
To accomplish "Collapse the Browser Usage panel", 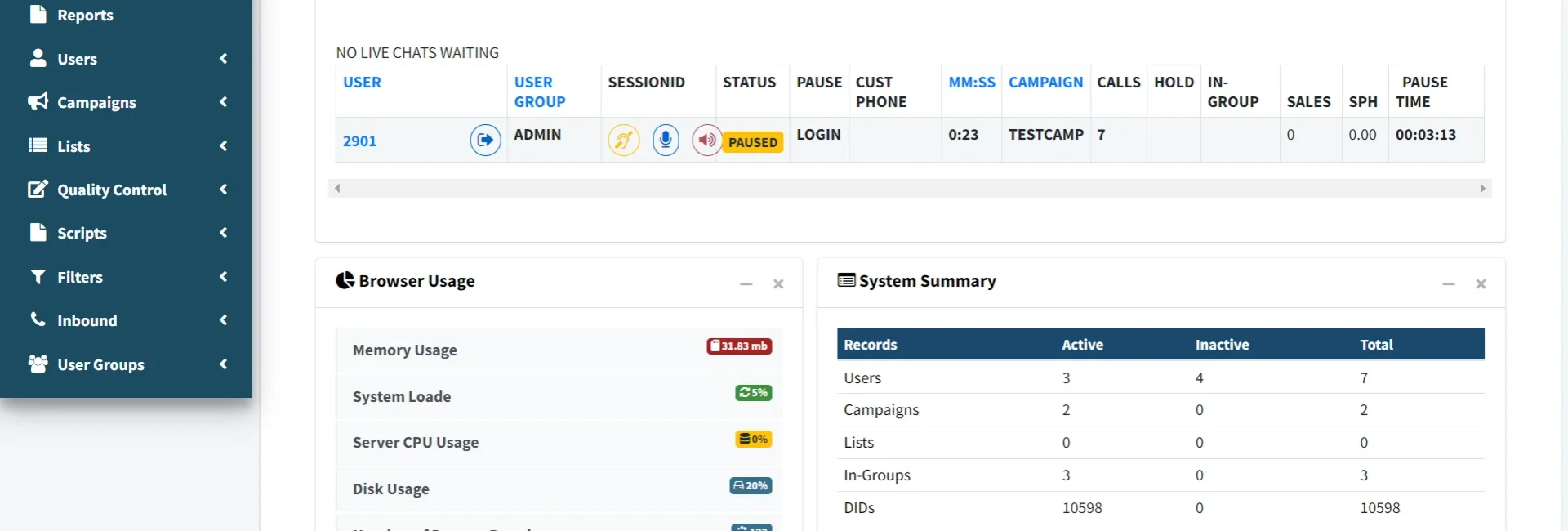I will 746,283.
